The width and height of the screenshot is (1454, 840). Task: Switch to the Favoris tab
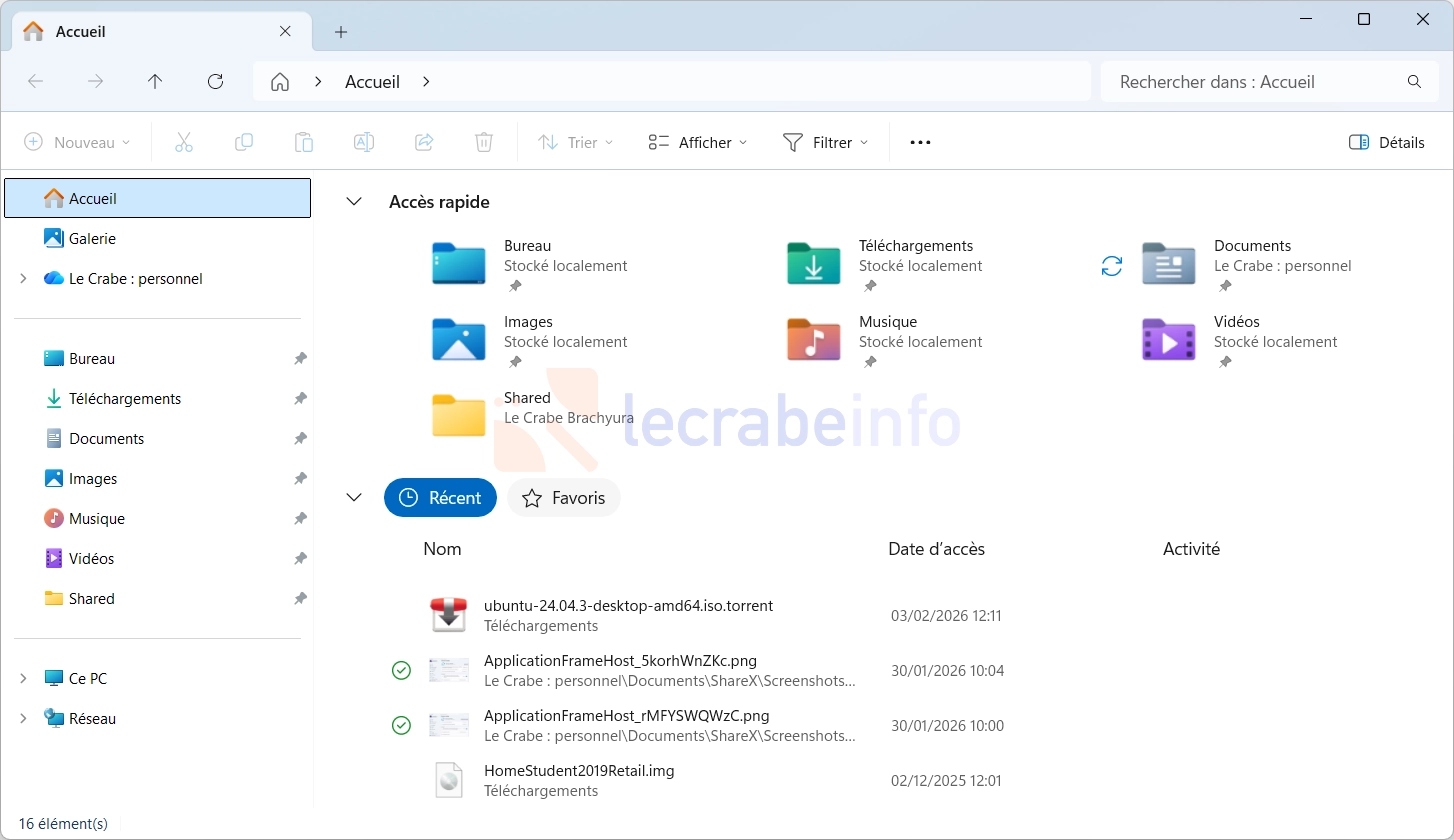(564, 498)
